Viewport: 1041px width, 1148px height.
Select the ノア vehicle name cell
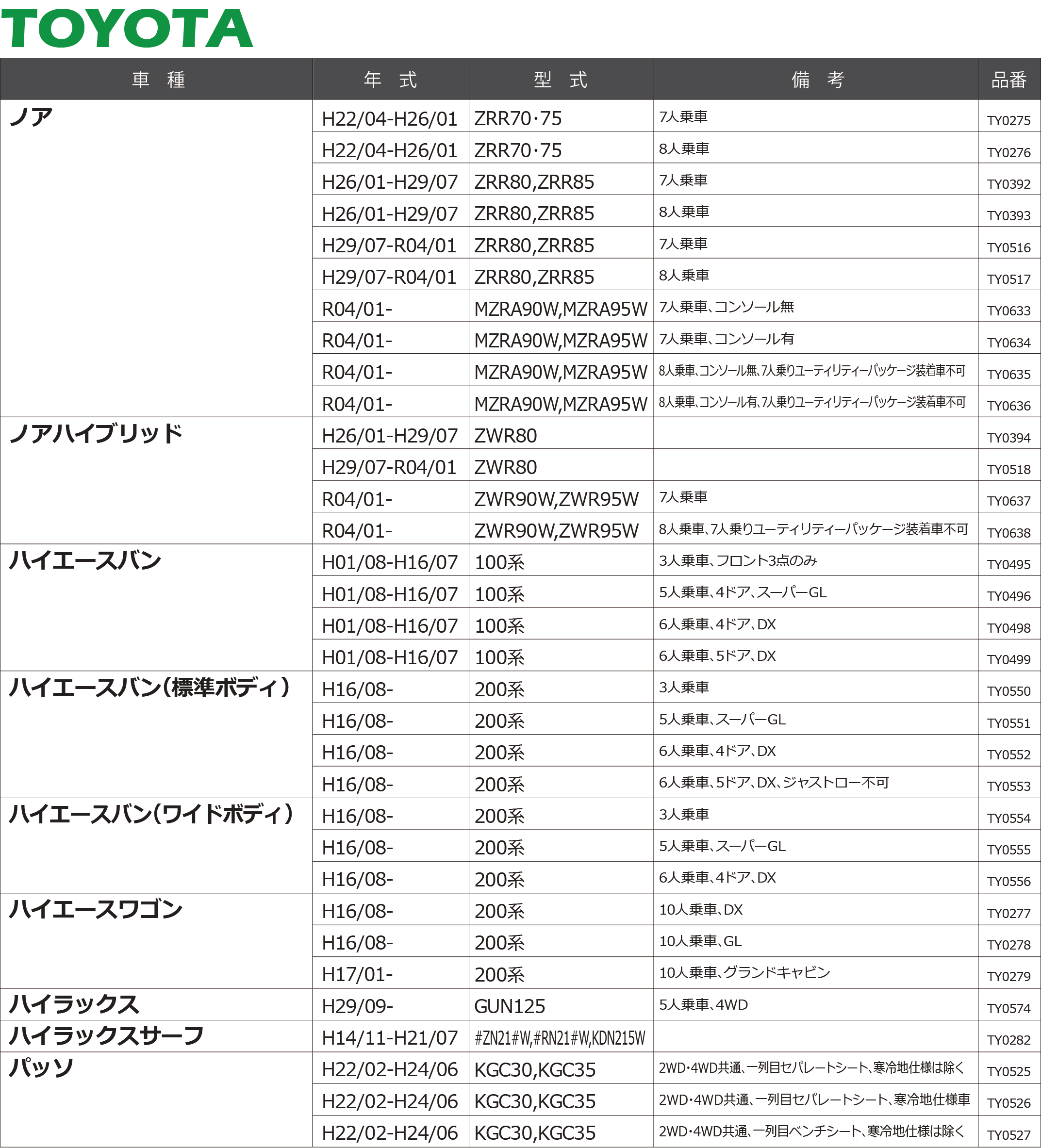tap(32, 117)
